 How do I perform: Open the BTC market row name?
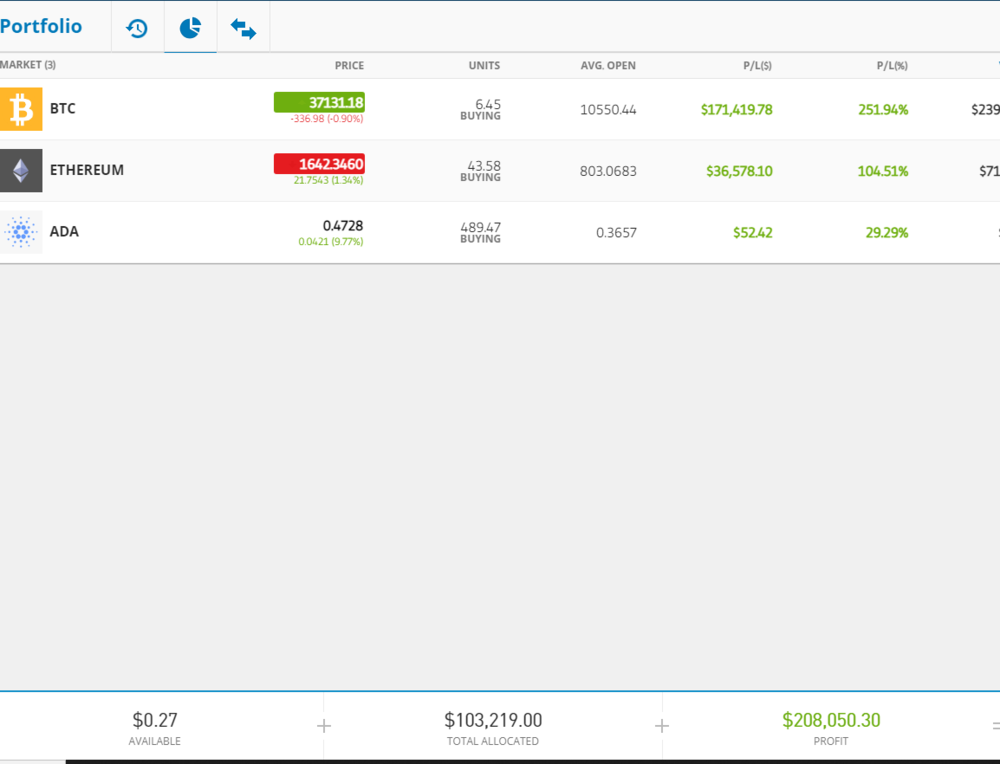(63, 109)
